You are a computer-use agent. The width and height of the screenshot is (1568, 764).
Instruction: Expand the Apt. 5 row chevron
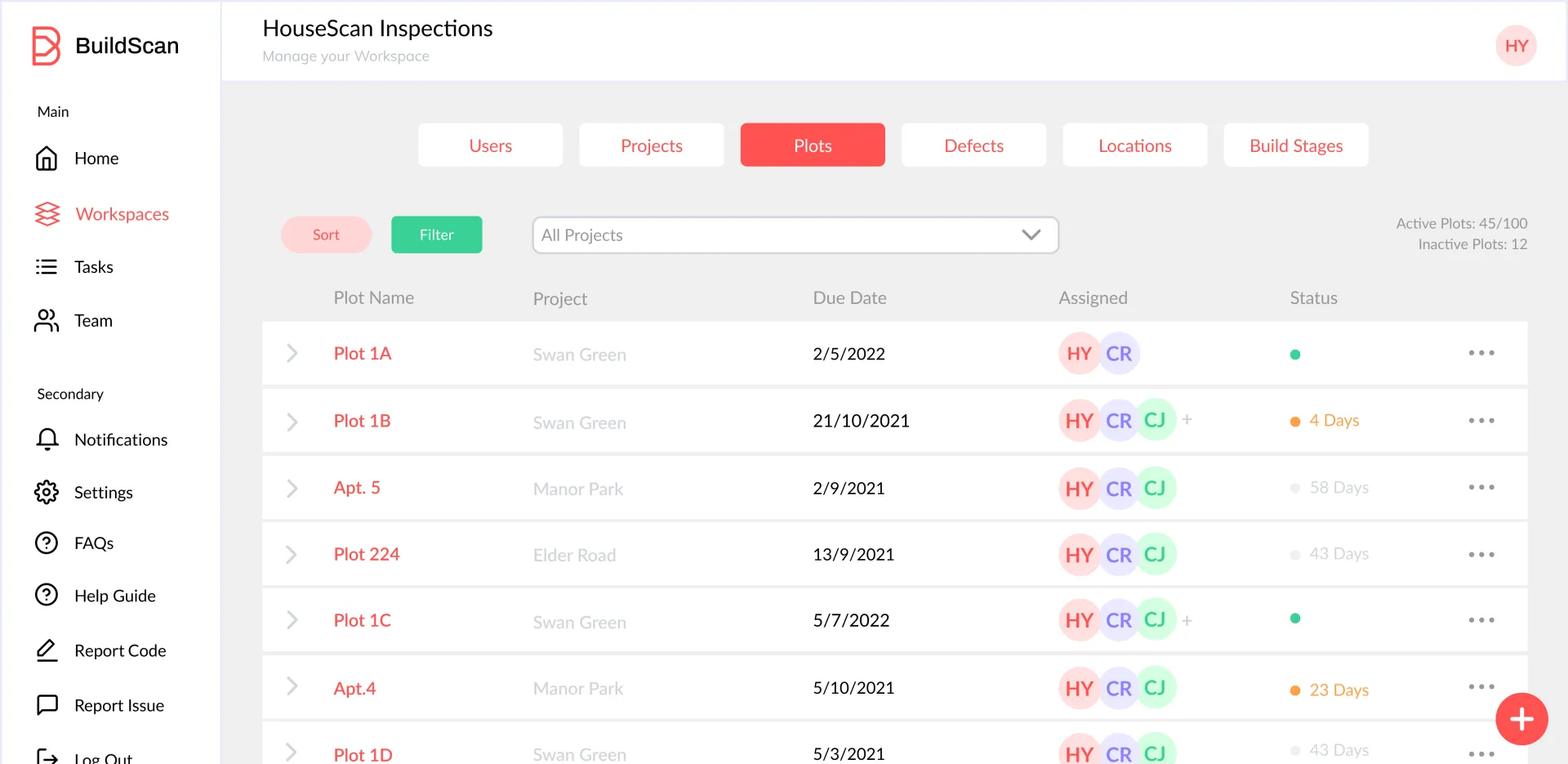coord(292,489)
